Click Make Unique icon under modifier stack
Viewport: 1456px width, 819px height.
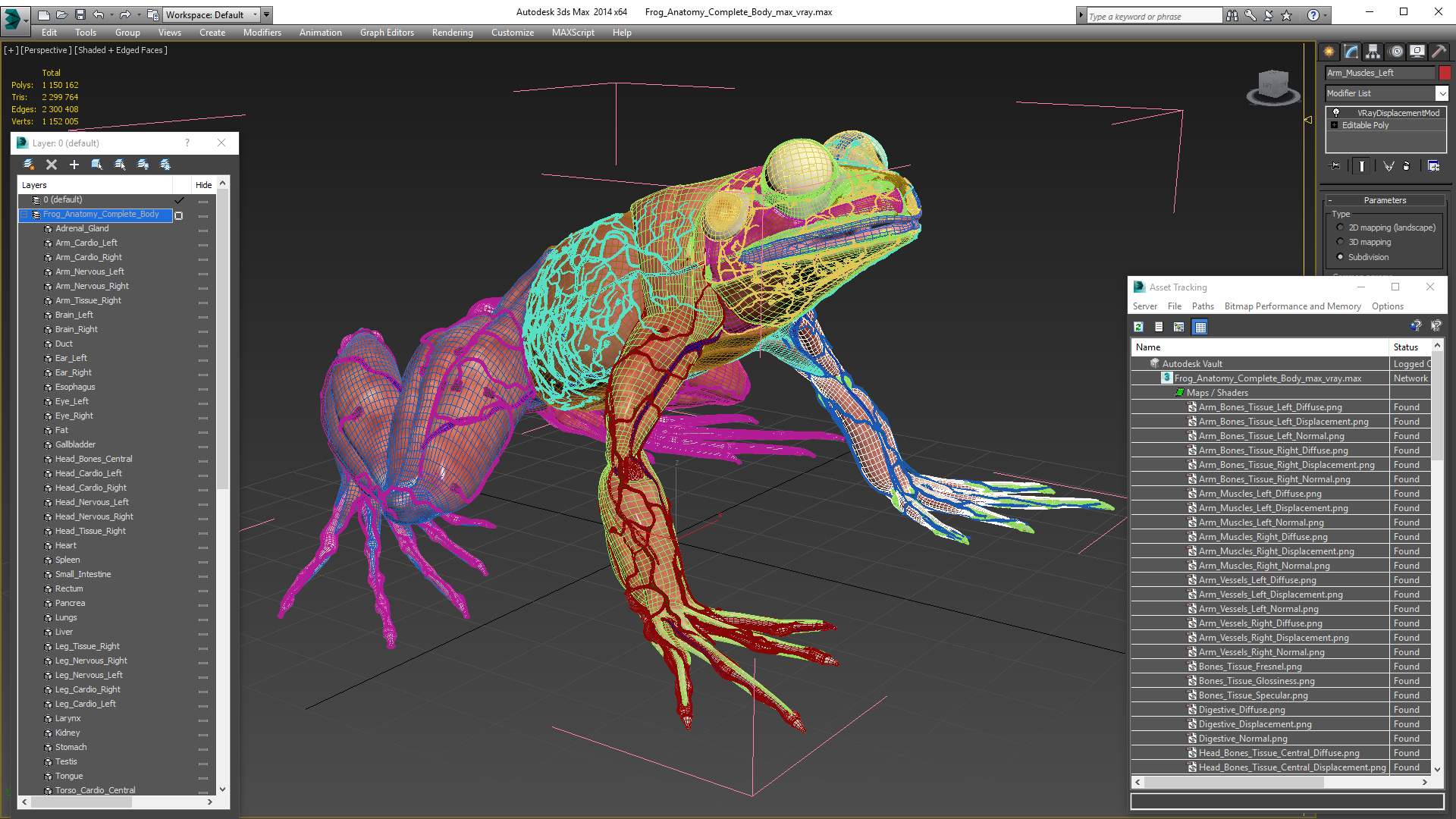click(1389, 166)
